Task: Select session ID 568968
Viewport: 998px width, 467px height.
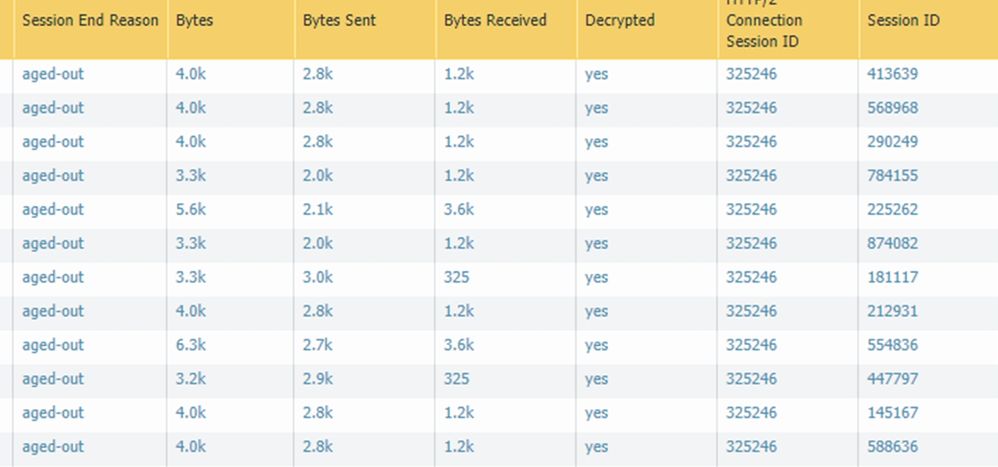Action: [892, 108]
